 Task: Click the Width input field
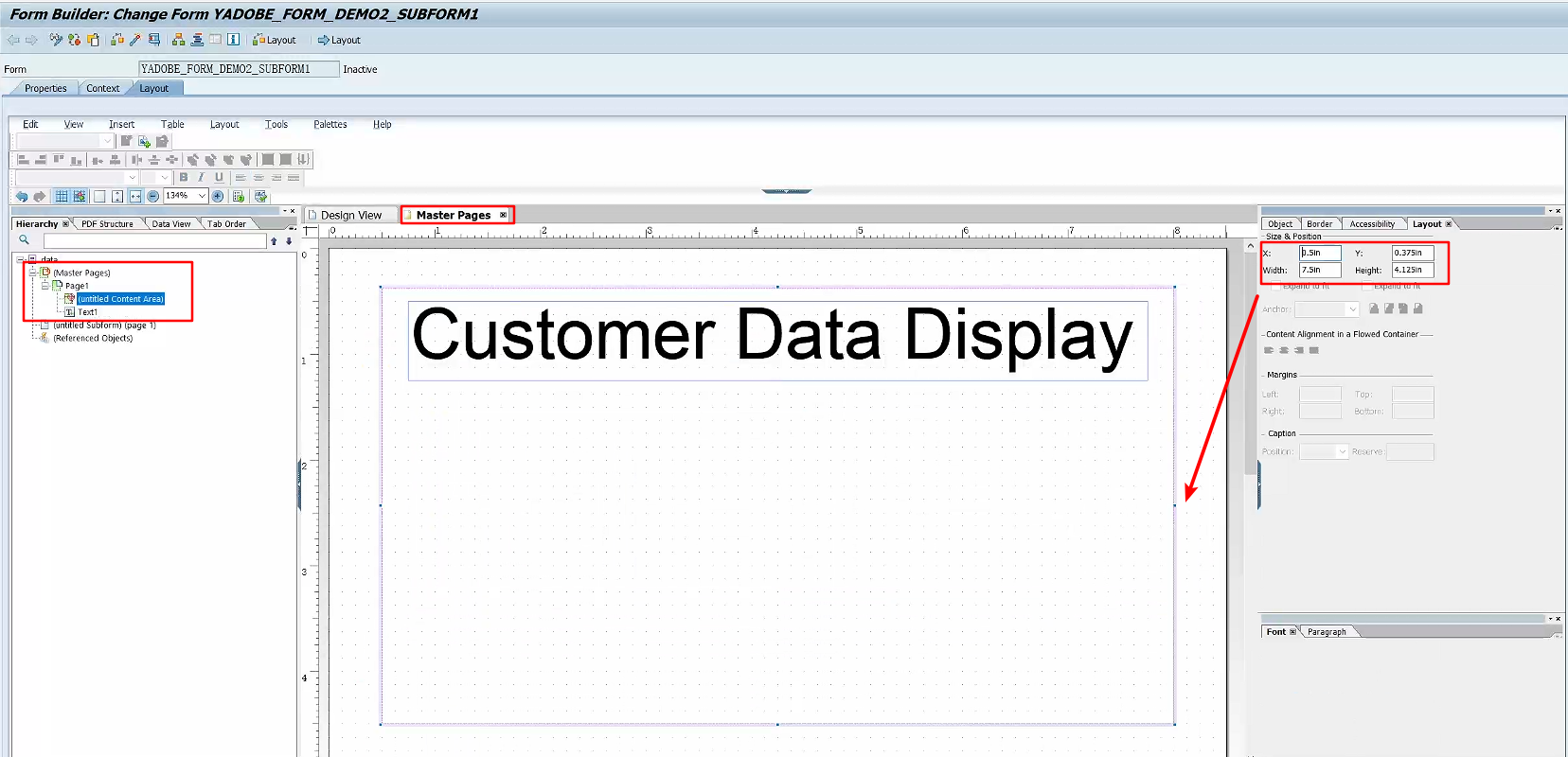click(x=1320, y=271)
